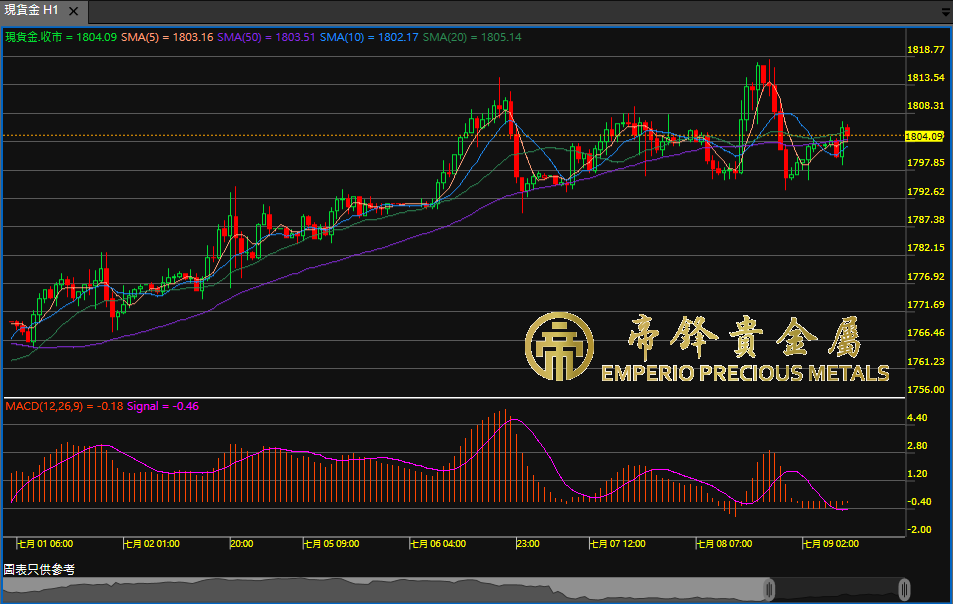This screenshot has width=956, height=604.
Task: Grab the left handle of range navigator
Action: (769, 589)
